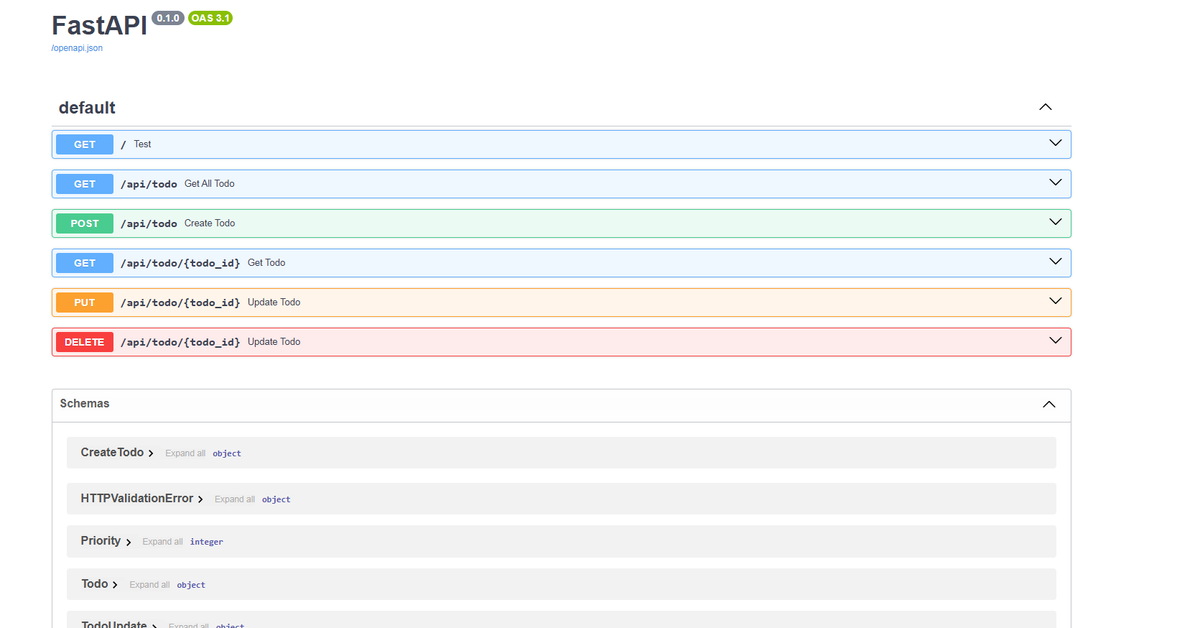Click the integer type label of Priority
The height and width of the screenshot is (628, 1200).
(207, 542)
